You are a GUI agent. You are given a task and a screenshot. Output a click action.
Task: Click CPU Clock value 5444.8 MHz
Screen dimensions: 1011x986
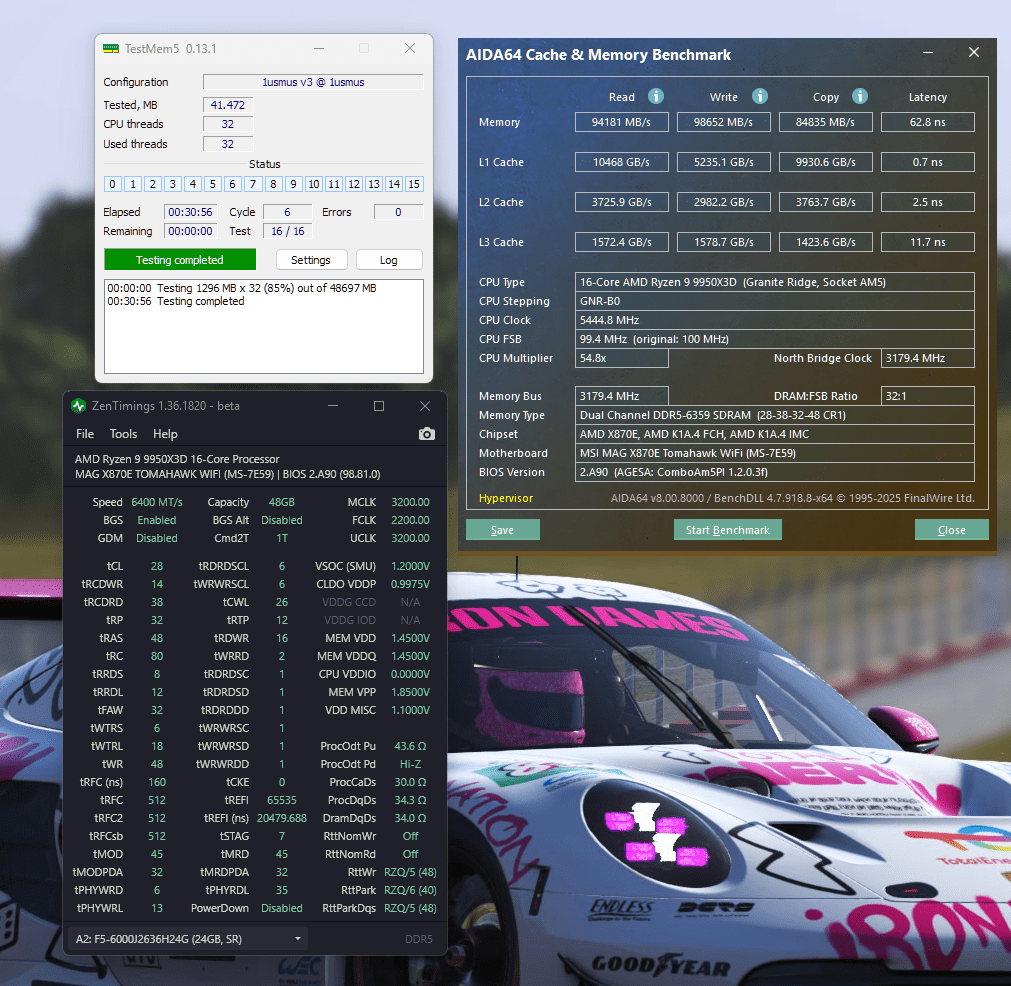(x=774, y=320)
